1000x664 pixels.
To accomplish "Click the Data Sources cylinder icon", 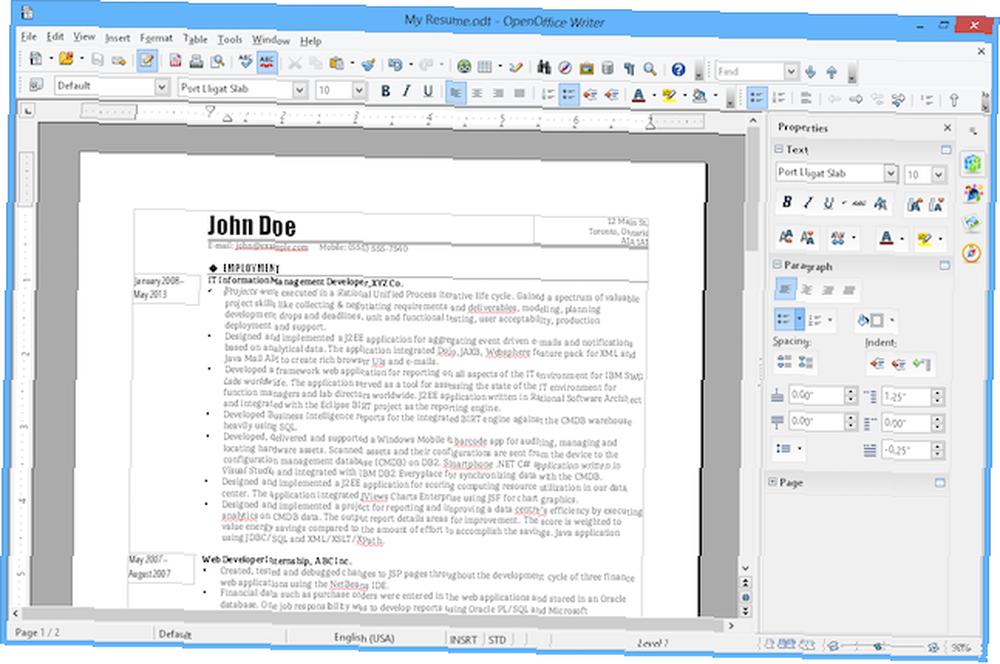I will click(x=608, y=68).
